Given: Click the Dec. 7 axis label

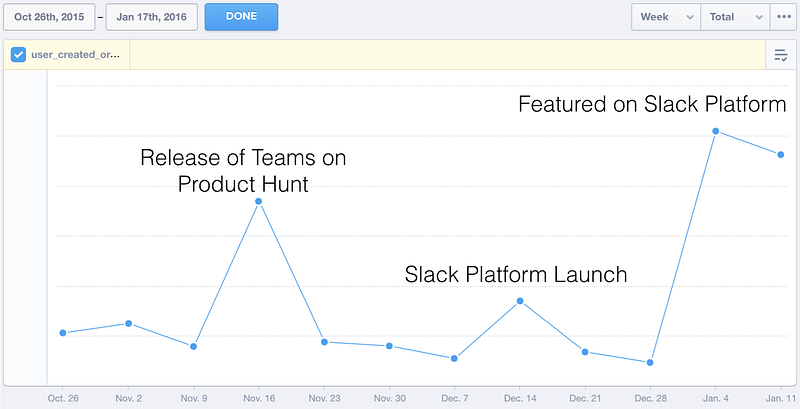Looking at the screenshot, I should (455, 398).
